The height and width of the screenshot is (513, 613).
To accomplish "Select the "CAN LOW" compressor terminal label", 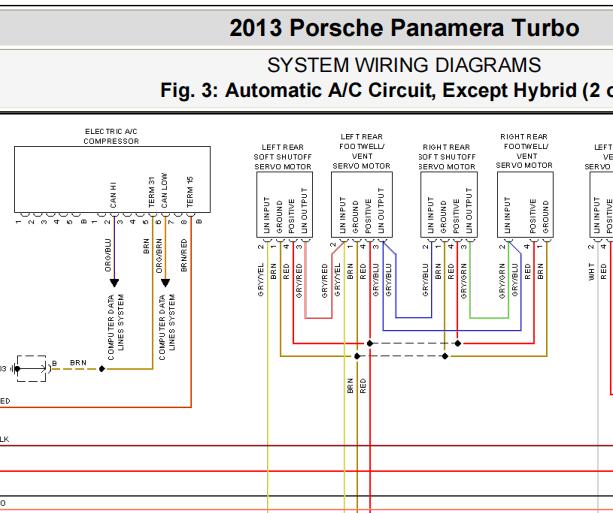I will [x=164, y=190].
